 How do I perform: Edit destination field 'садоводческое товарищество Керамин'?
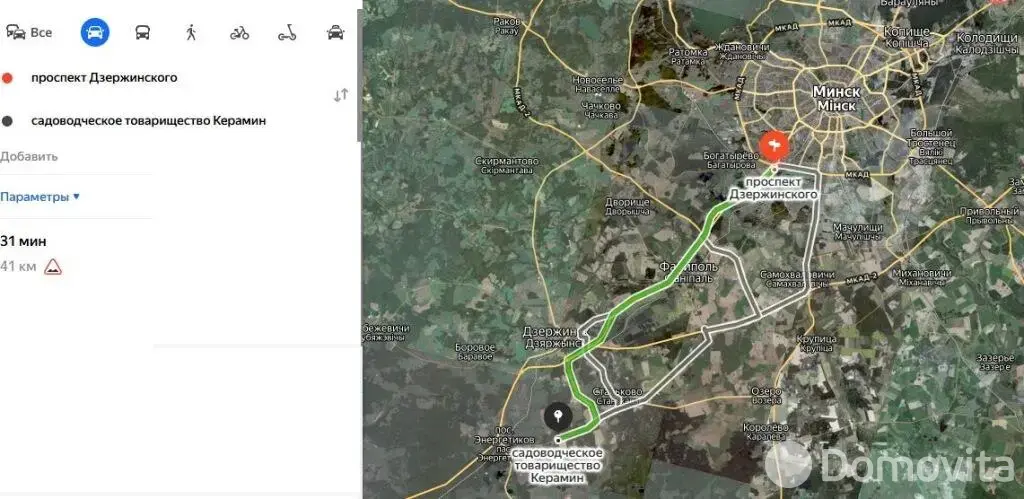coord(148,120)
